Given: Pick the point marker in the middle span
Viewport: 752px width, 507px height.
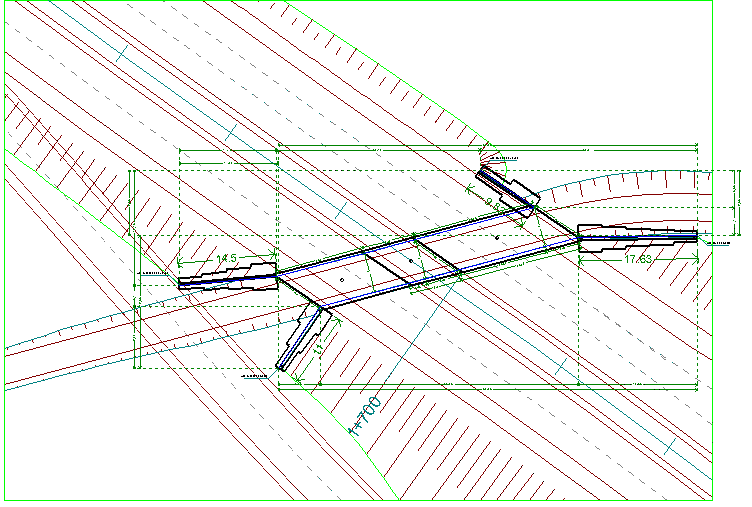Looking at the screenshot, I should (411, 262).
